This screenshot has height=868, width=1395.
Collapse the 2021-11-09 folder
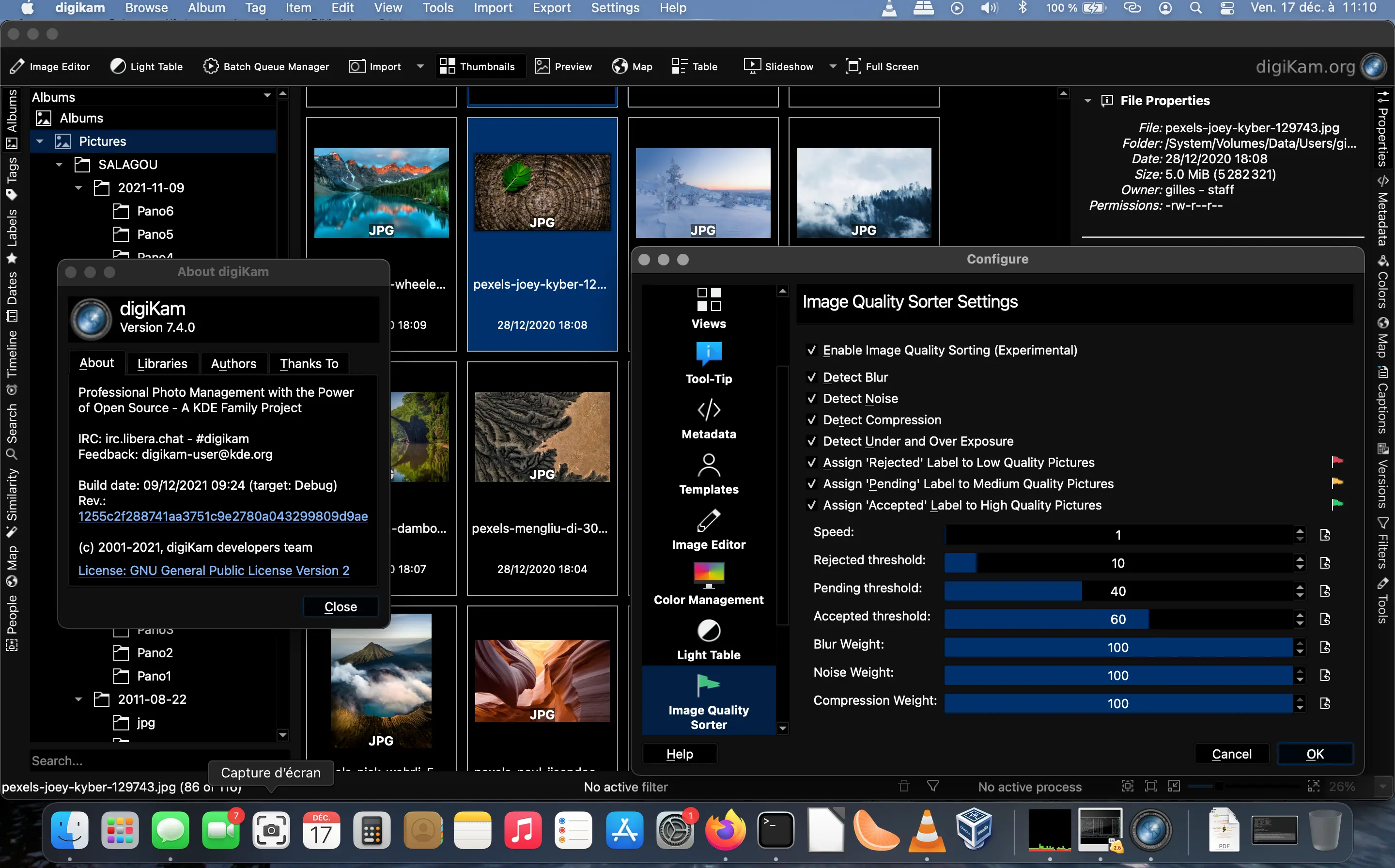coord(78,188)
